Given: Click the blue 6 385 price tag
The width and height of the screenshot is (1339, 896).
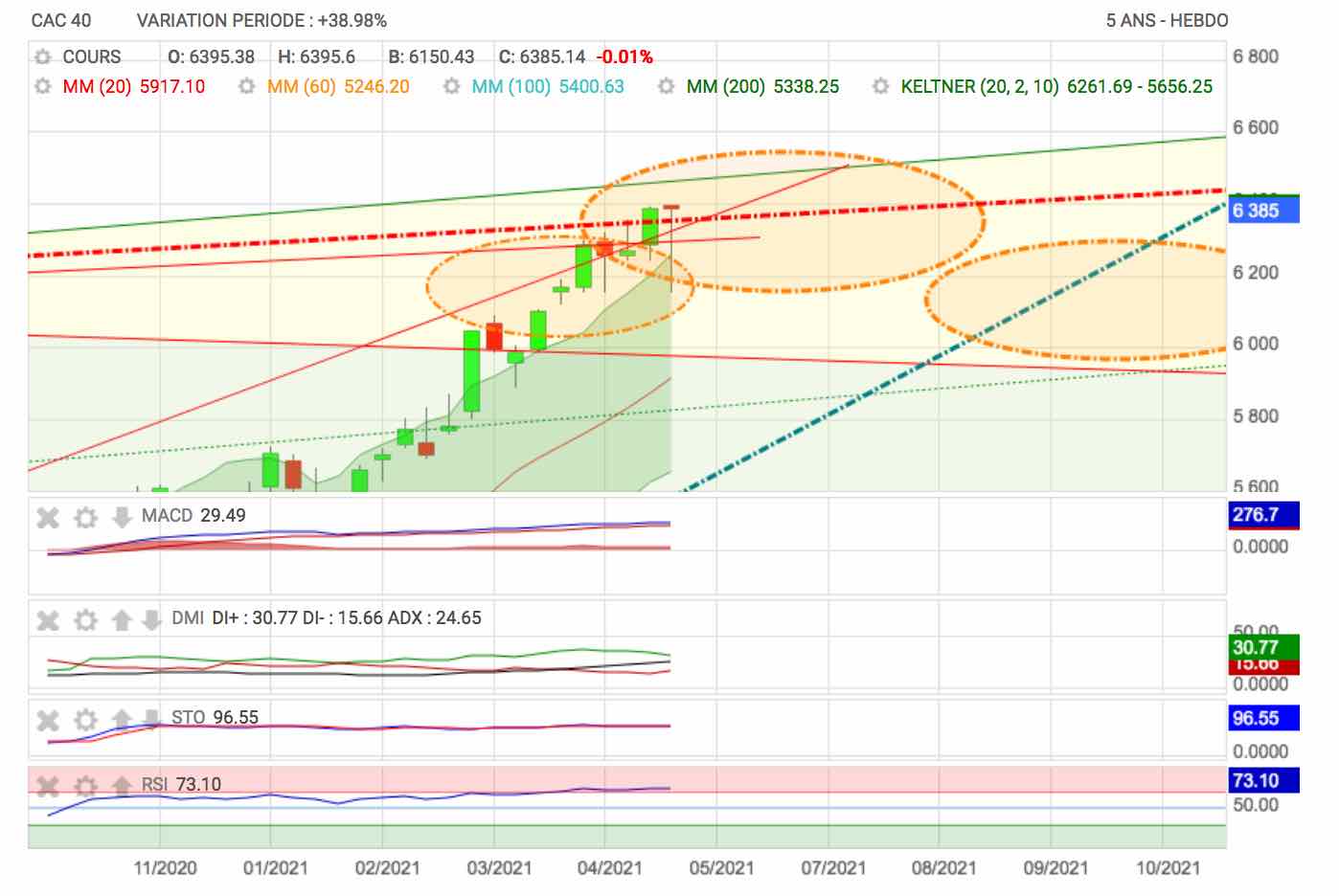Looking at the screenshot, I should coord(1263,211).
